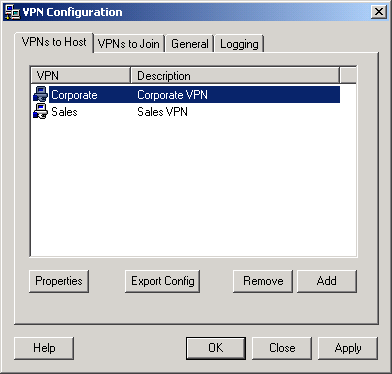The height and width of the screenshot is (374, 392).
Task: Open Properties for the selected VPN
Action: (59, 281)
